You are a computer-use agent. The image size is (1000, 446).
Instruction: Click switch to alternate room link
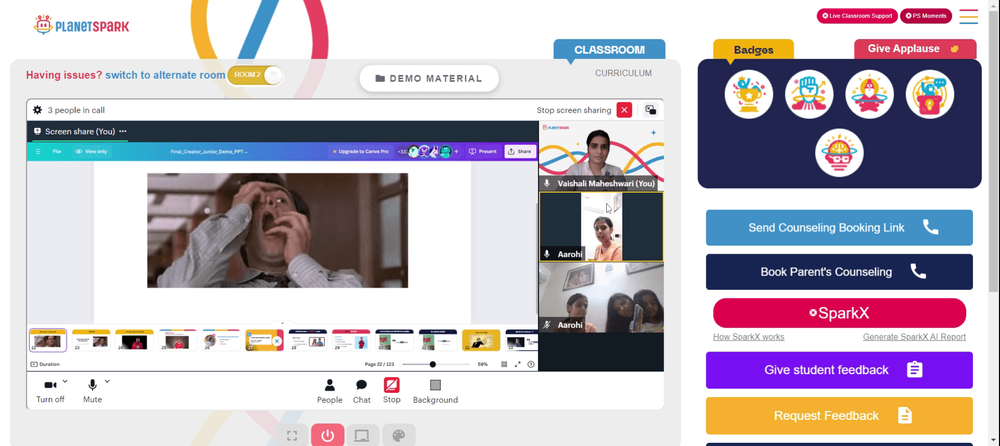[165, 75]
